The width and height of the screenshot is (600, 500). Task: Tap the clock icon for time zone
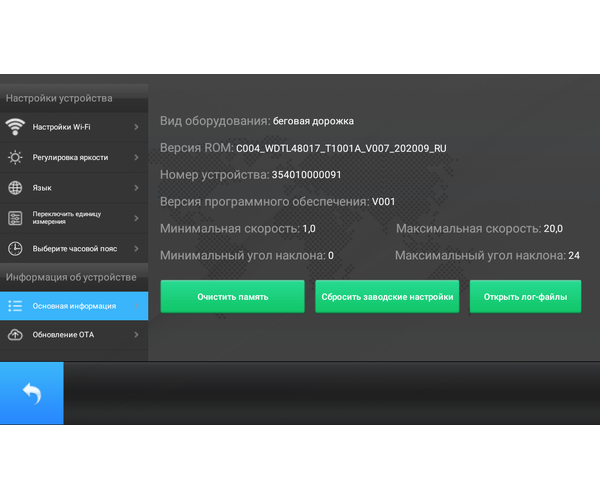[x=15, y=249]
